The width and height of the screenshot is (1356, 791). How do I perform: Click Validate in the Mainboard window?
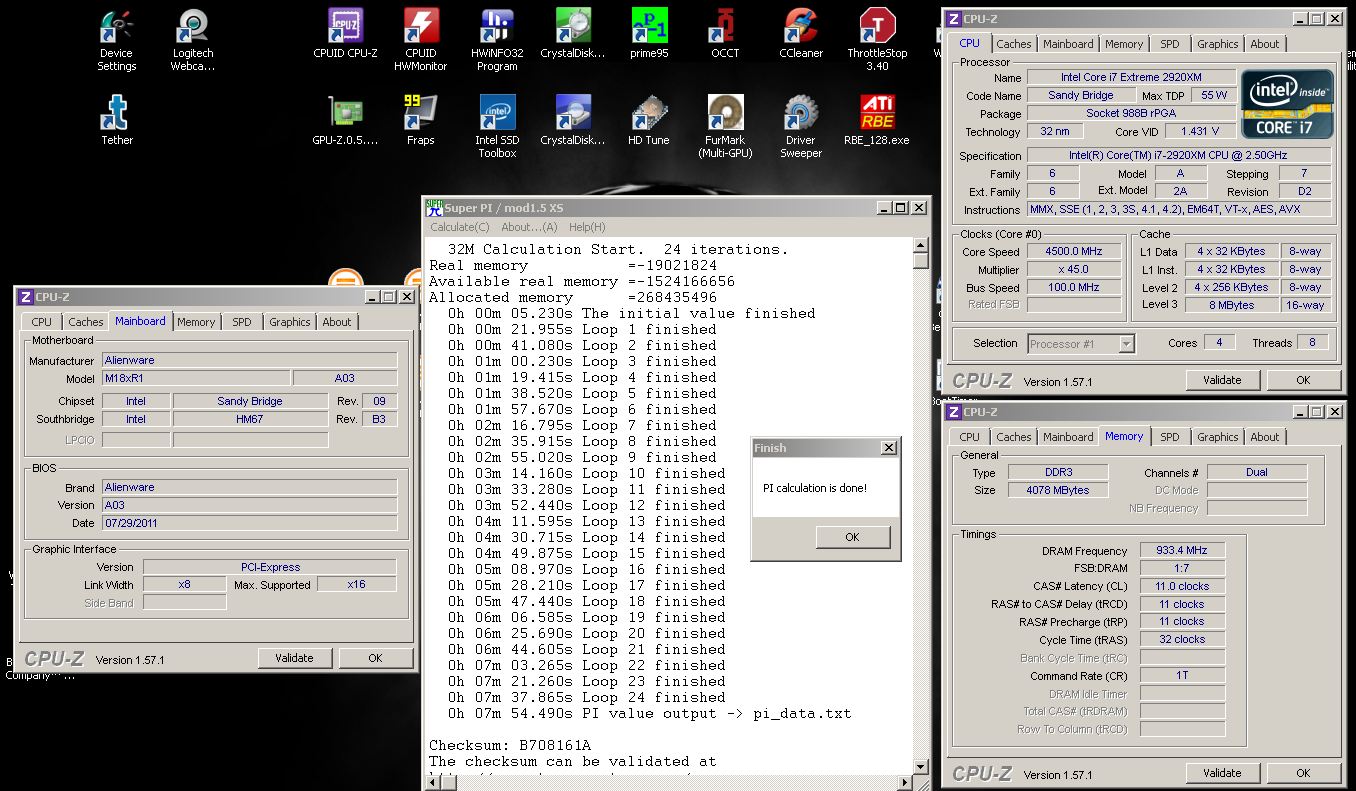(x=294, y=658)
